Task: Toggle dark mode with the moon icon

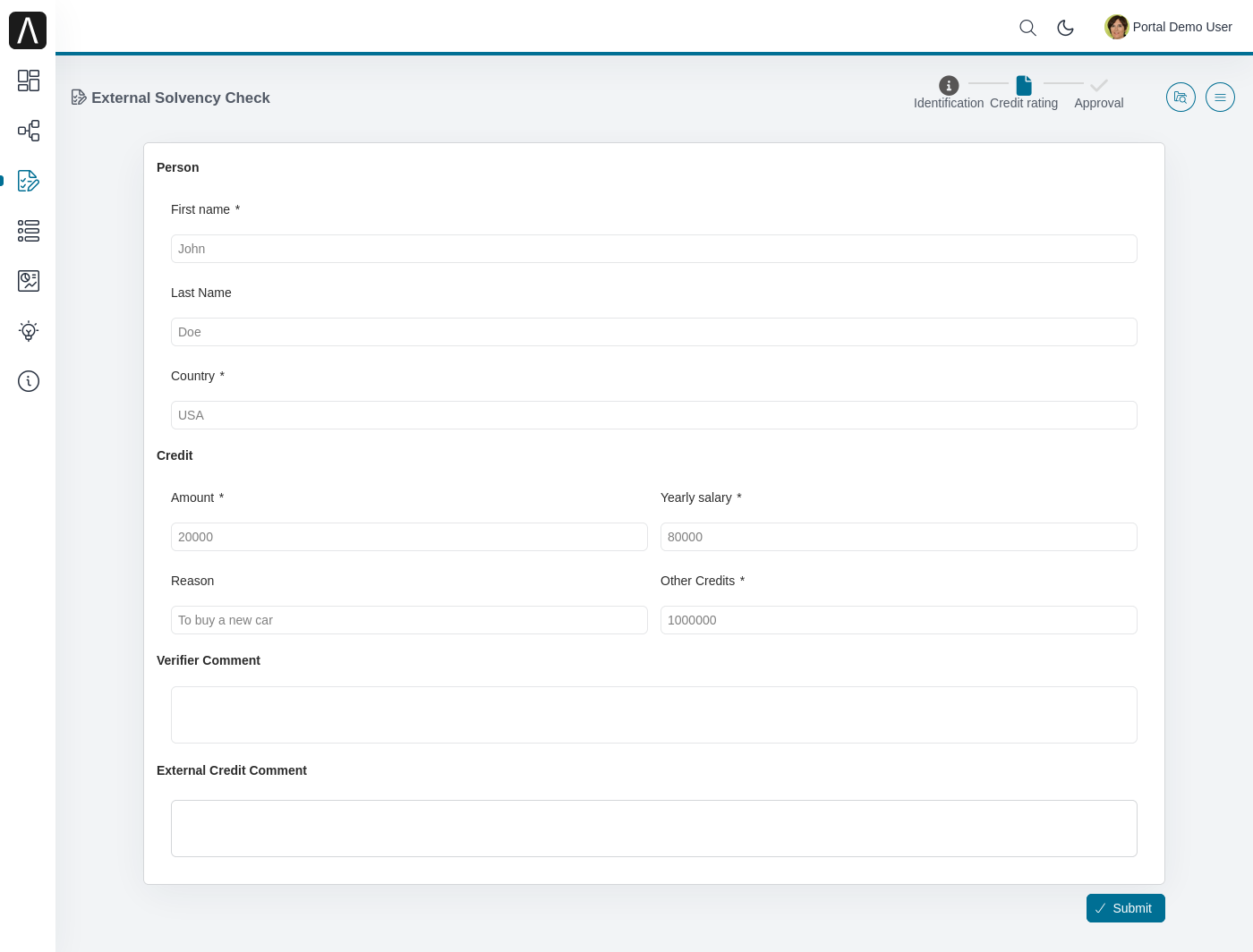Action: 1065,28
